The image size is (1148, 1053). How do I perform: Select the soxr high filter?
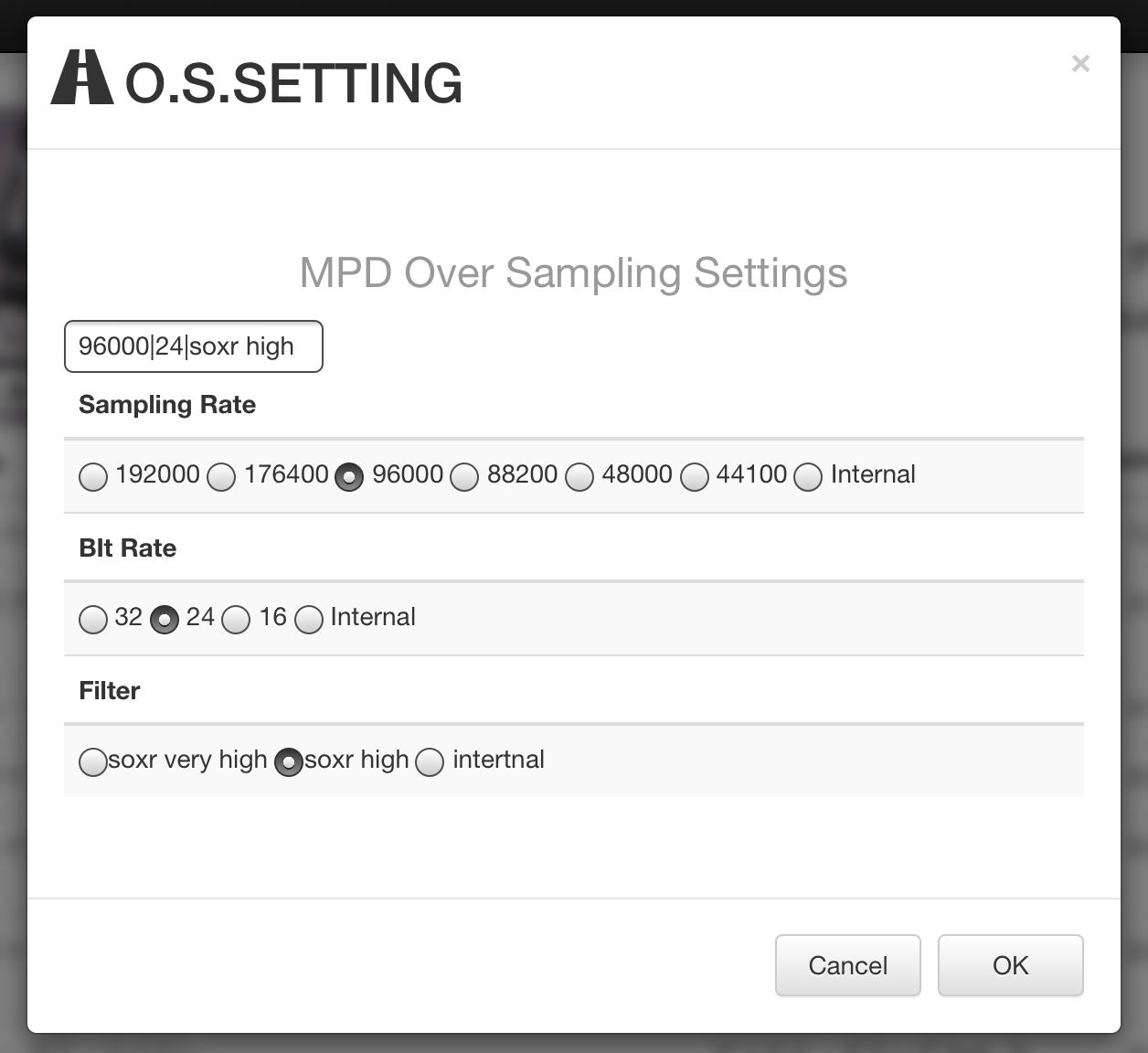click(289, 762)
